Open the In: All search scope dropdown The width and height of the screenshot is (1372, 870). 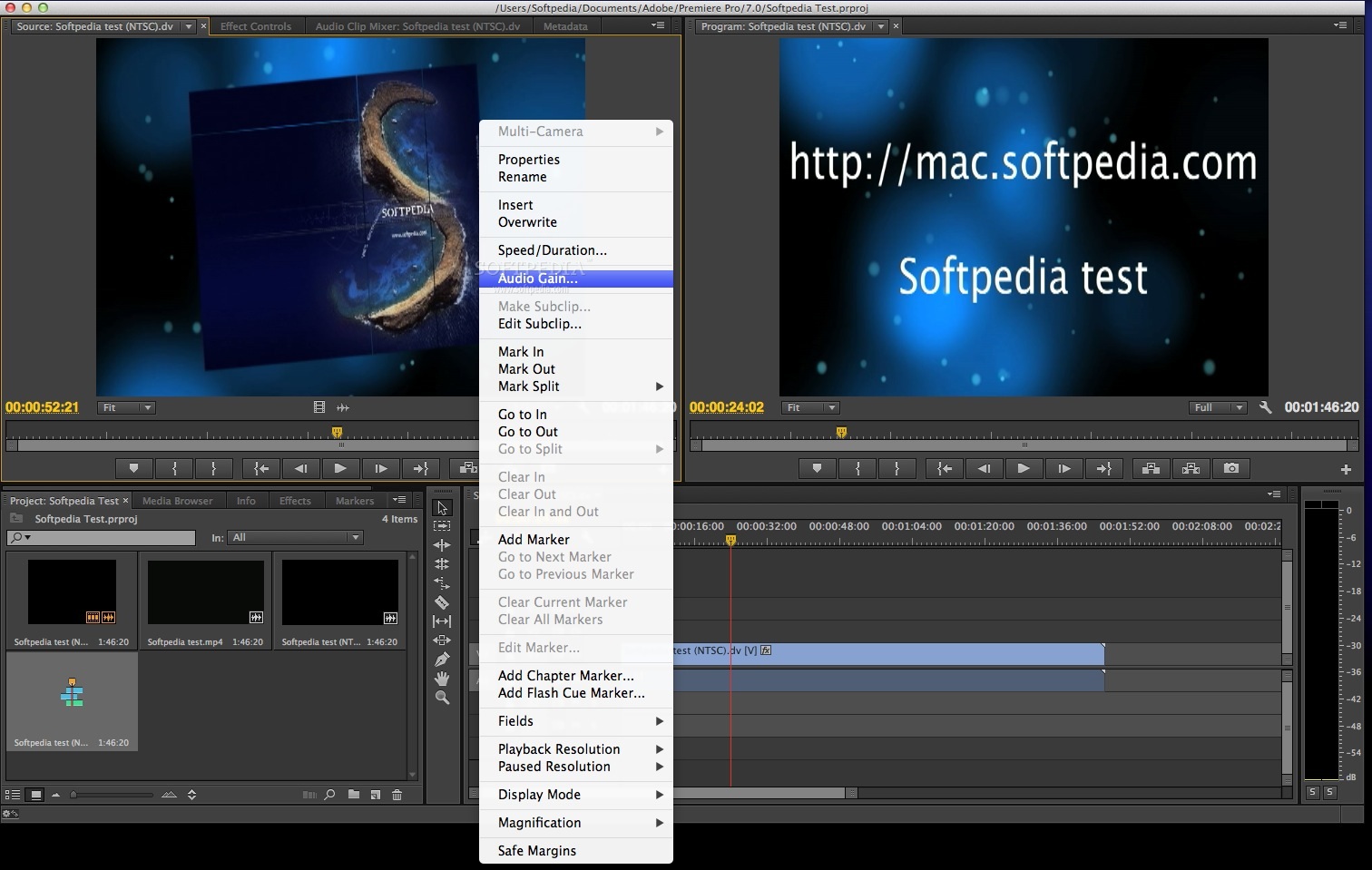(x=295, y=538)
